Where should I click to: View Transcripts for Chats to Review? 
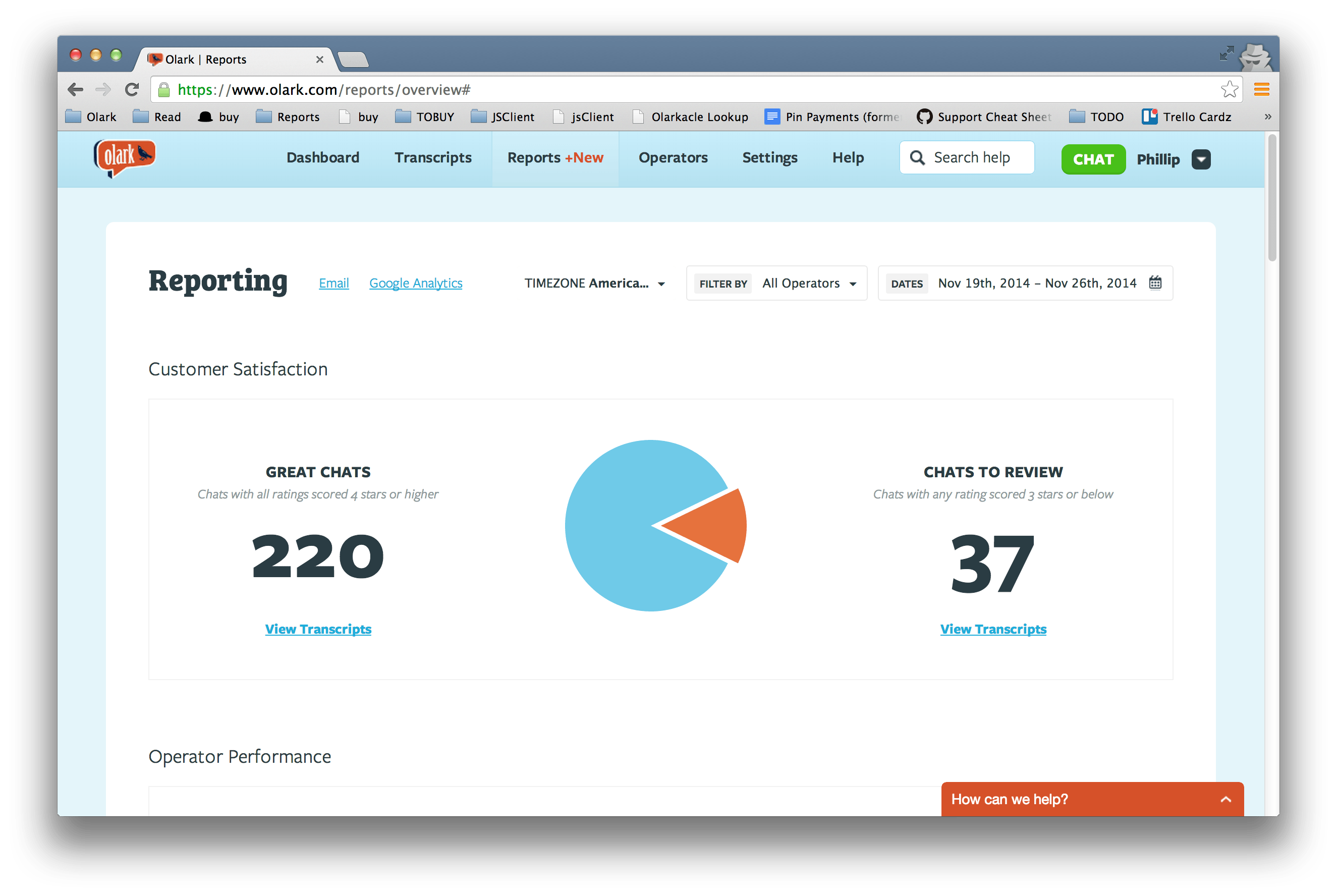(x=993, y=629)
